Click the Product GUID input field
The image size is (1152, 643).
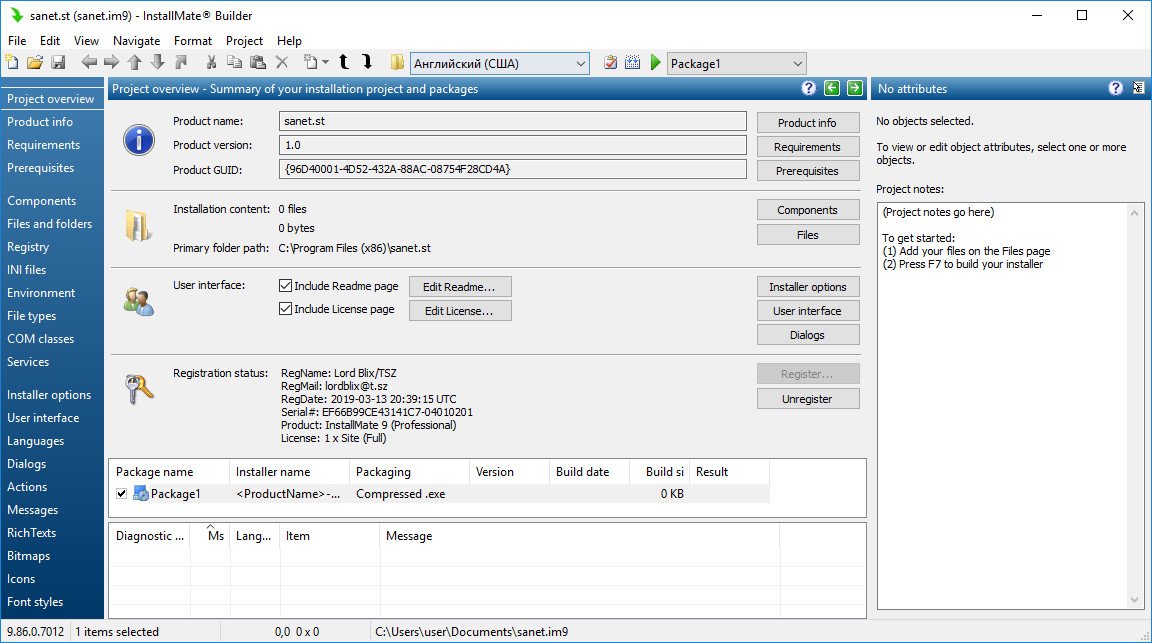513,169
